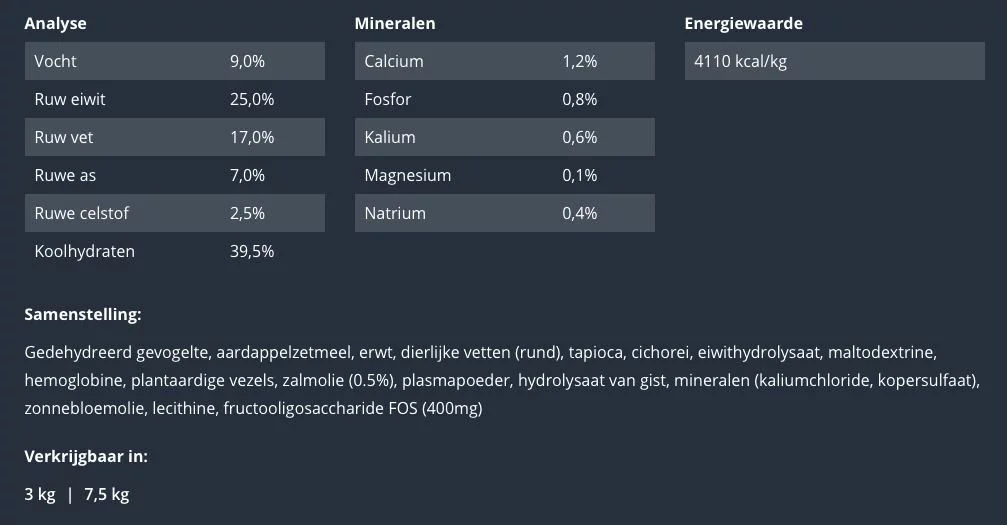This screenshot has height=525, width=1007.
Task: Select the Calcium 1,2% row
Action: 504,61
